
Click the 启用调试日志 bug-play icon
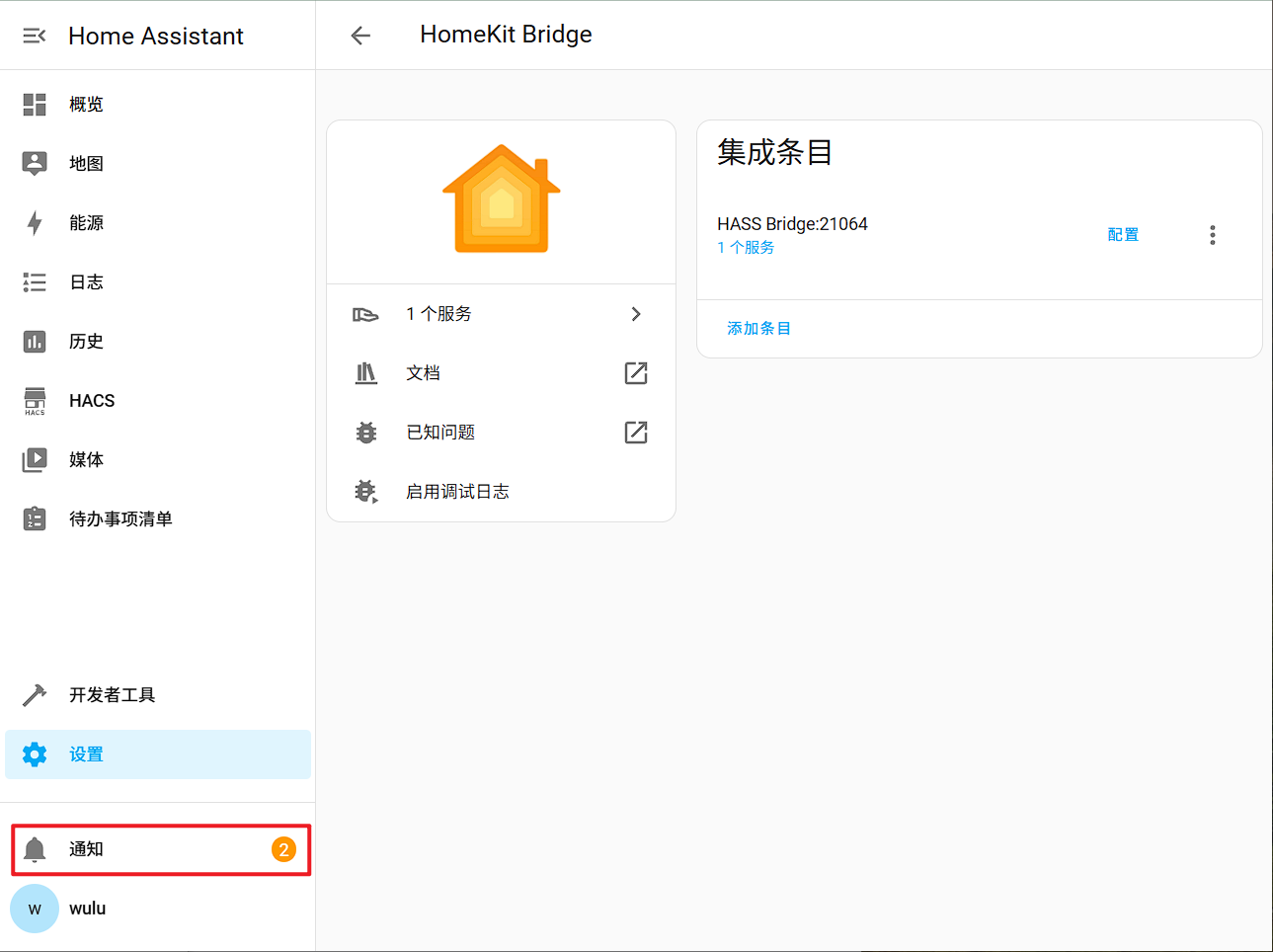[366, 492]
